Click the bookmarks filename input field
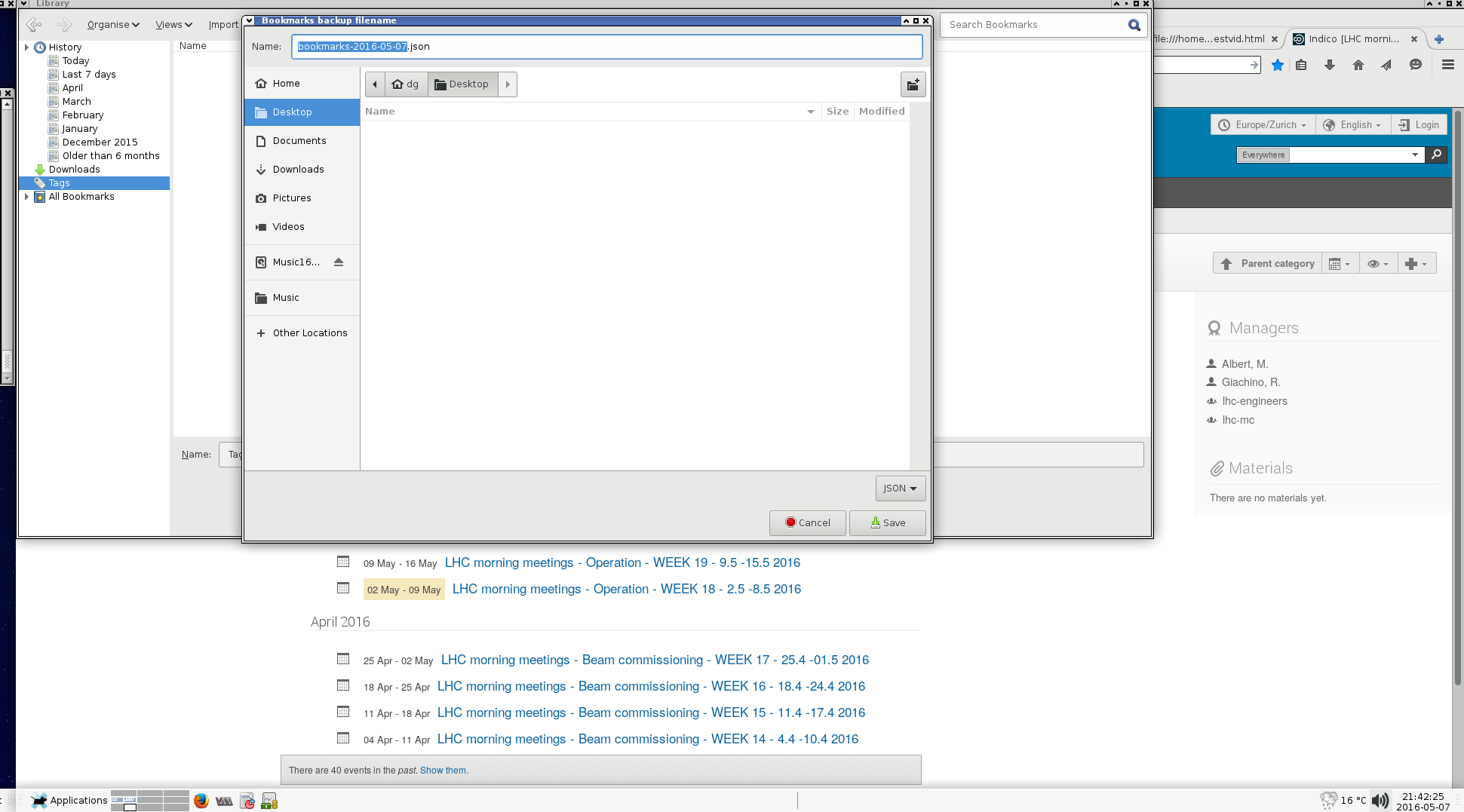The width and height of the screenshot is (1464, 812). click(606, 47)
